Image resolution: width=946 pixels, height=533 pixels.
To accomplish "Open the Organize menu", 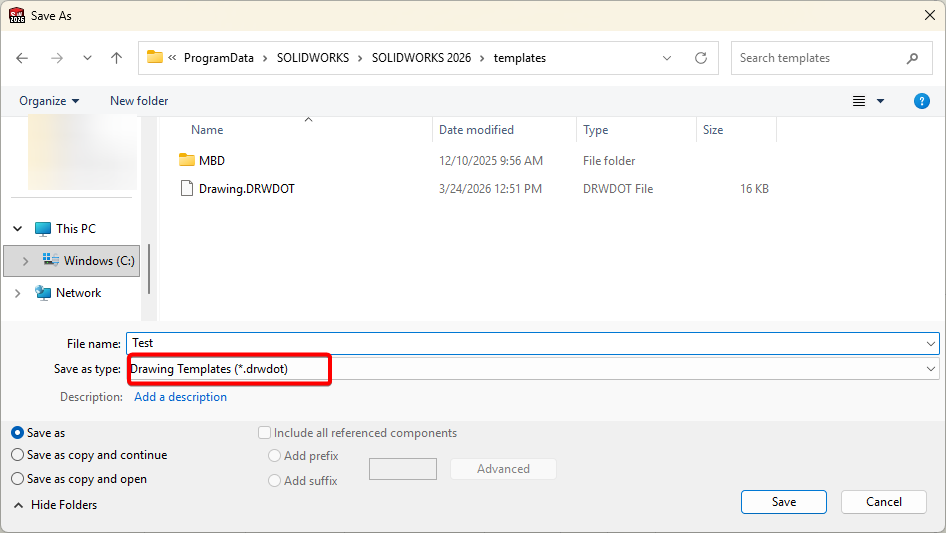I will [49, 101].
